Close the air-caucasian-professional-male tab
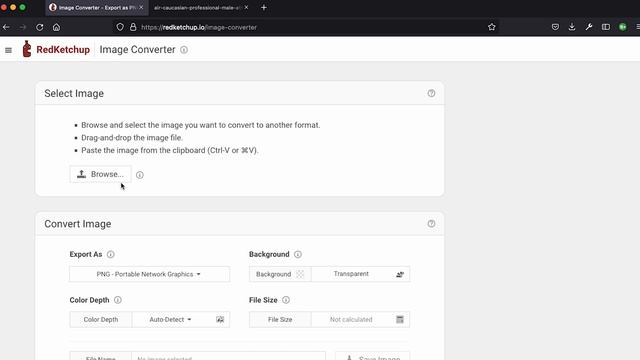 (x=246, y=7)
